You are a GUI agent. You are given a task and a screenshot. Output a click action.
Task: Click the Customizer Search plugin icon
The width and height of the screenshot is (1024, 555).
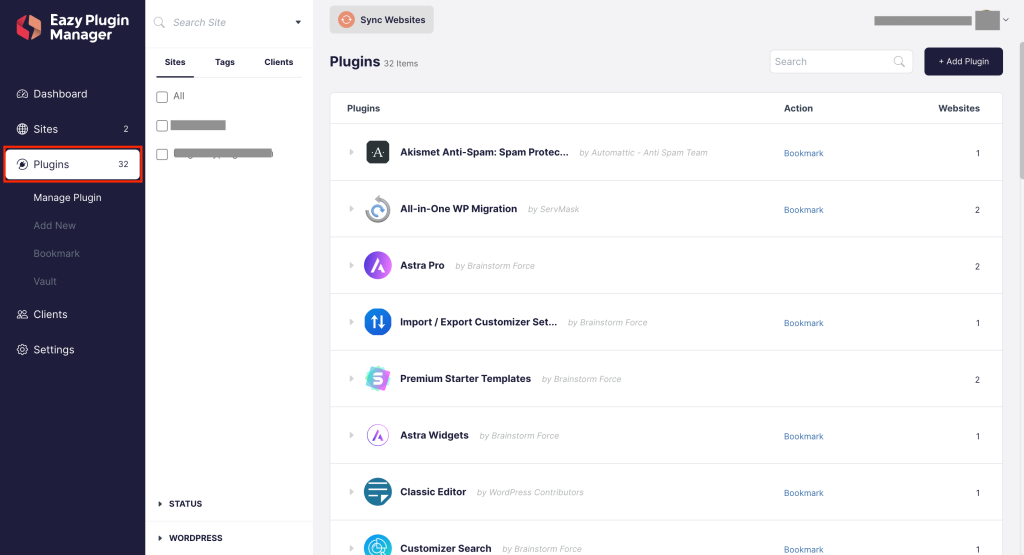[377, 547]
